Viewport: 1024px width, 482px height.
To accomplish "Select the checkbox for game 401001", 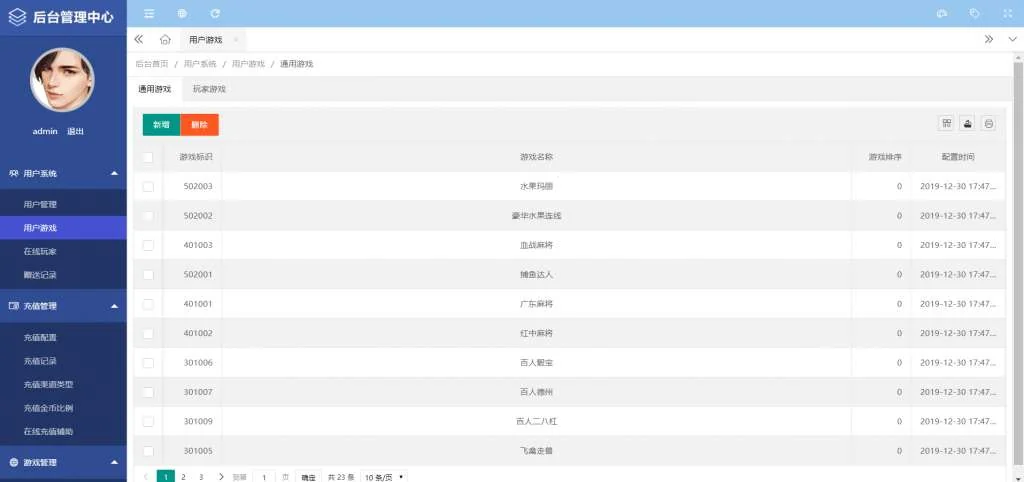I will click(148, 304).
